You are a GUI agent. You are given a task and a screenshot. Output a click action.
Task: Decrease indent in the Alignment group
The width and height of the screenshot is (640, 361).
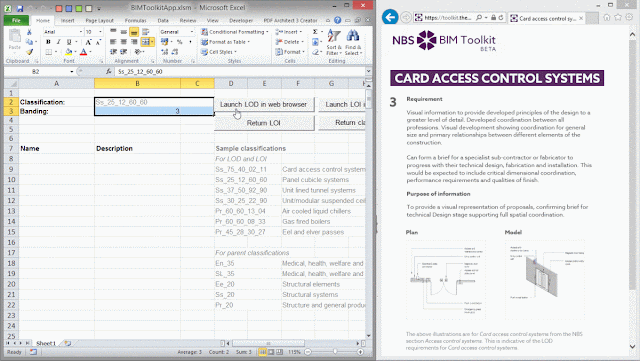pyautogui.click(x=113, y=52)
